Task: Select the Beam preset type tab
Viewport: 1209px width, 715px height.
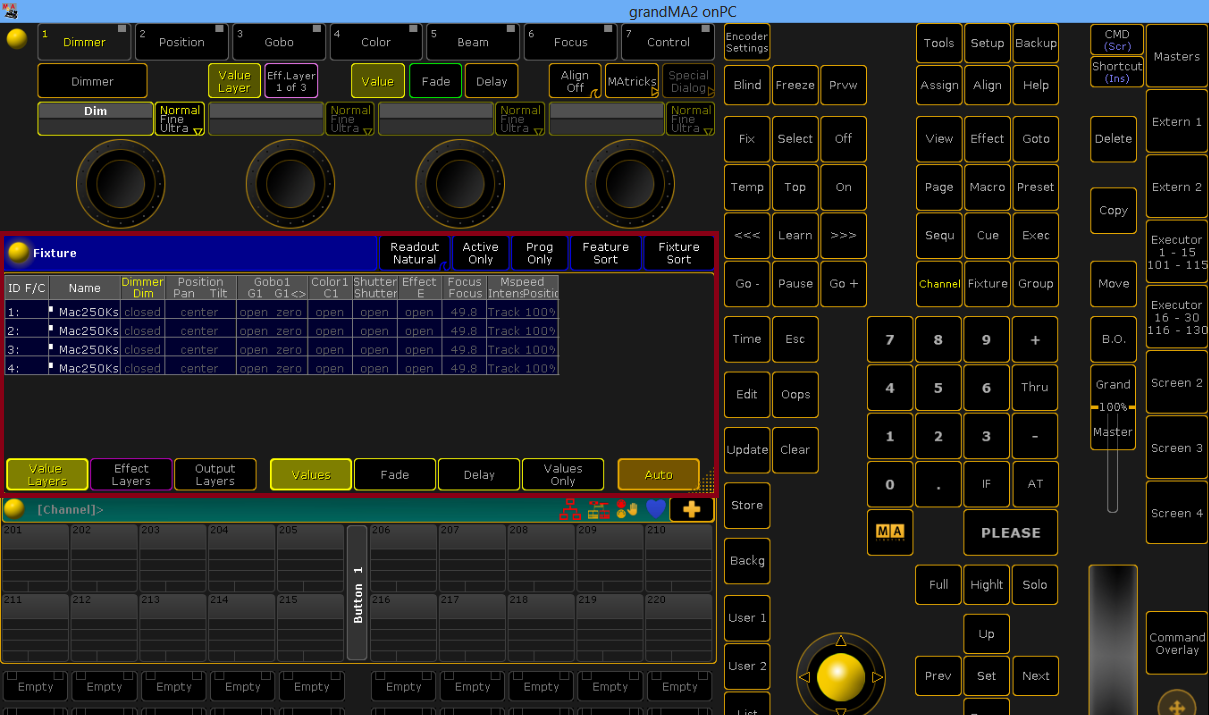Action: pyautogui.click(x=473, y=42)
